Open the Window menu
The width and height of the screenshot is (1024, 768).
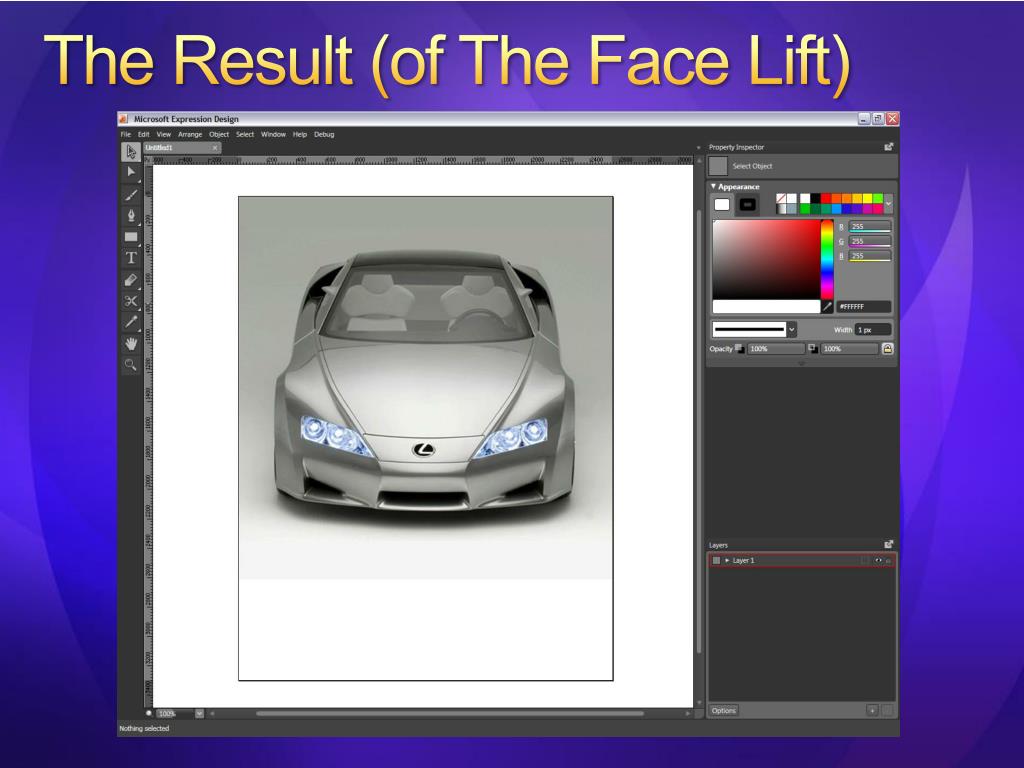[x=273, y=135]
